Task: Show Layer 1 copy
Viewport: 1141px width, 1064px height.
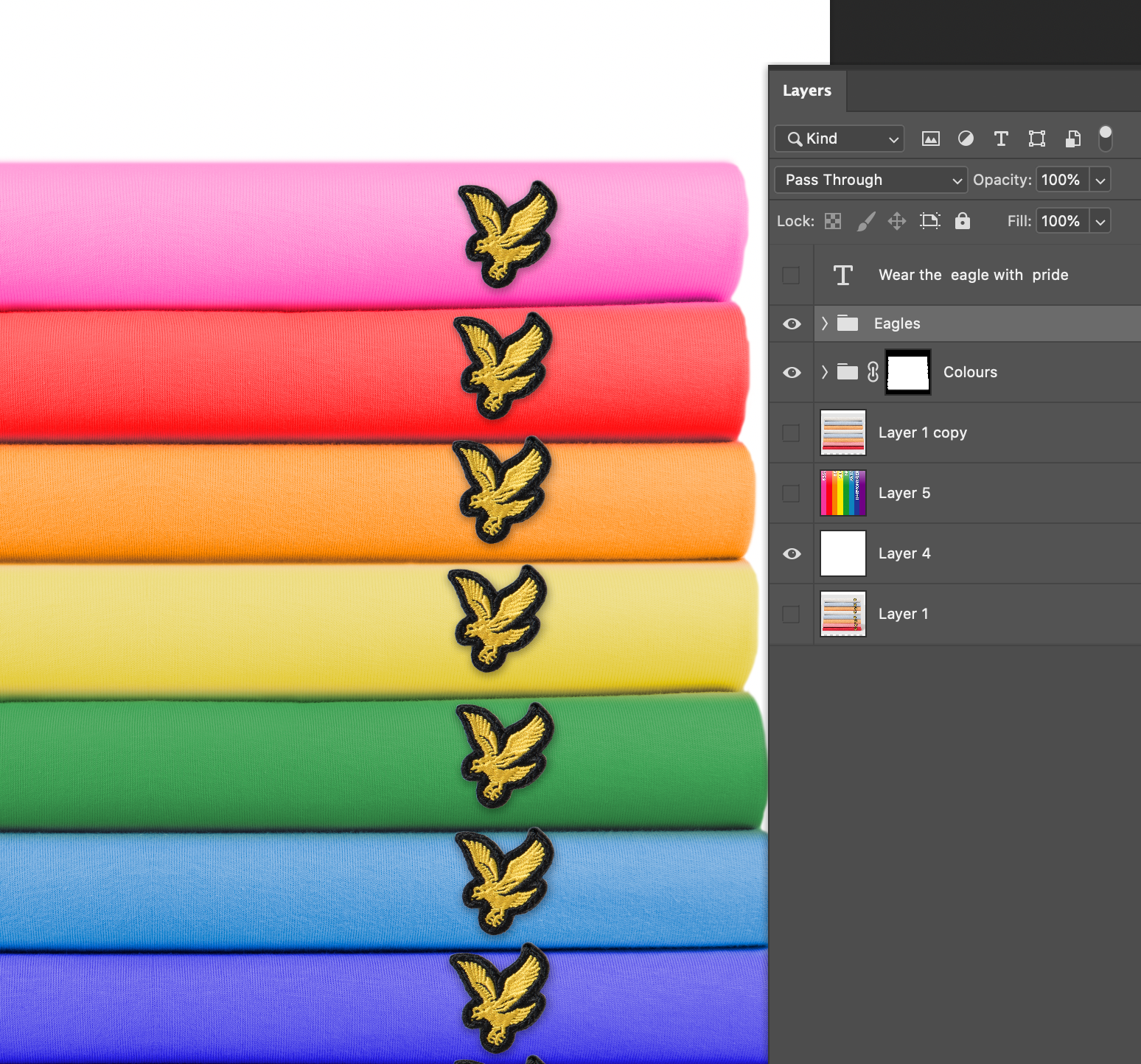Action: tap(791, 433)
